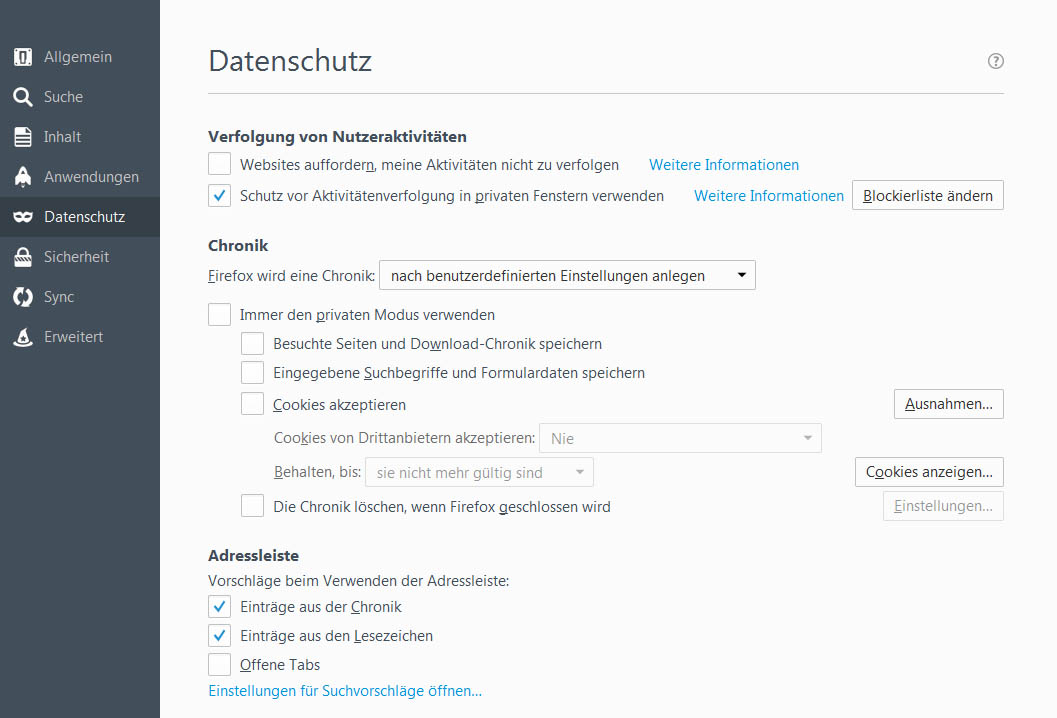
Task: Click the Erweitert wizard hat icon
Action: (23, 337)
